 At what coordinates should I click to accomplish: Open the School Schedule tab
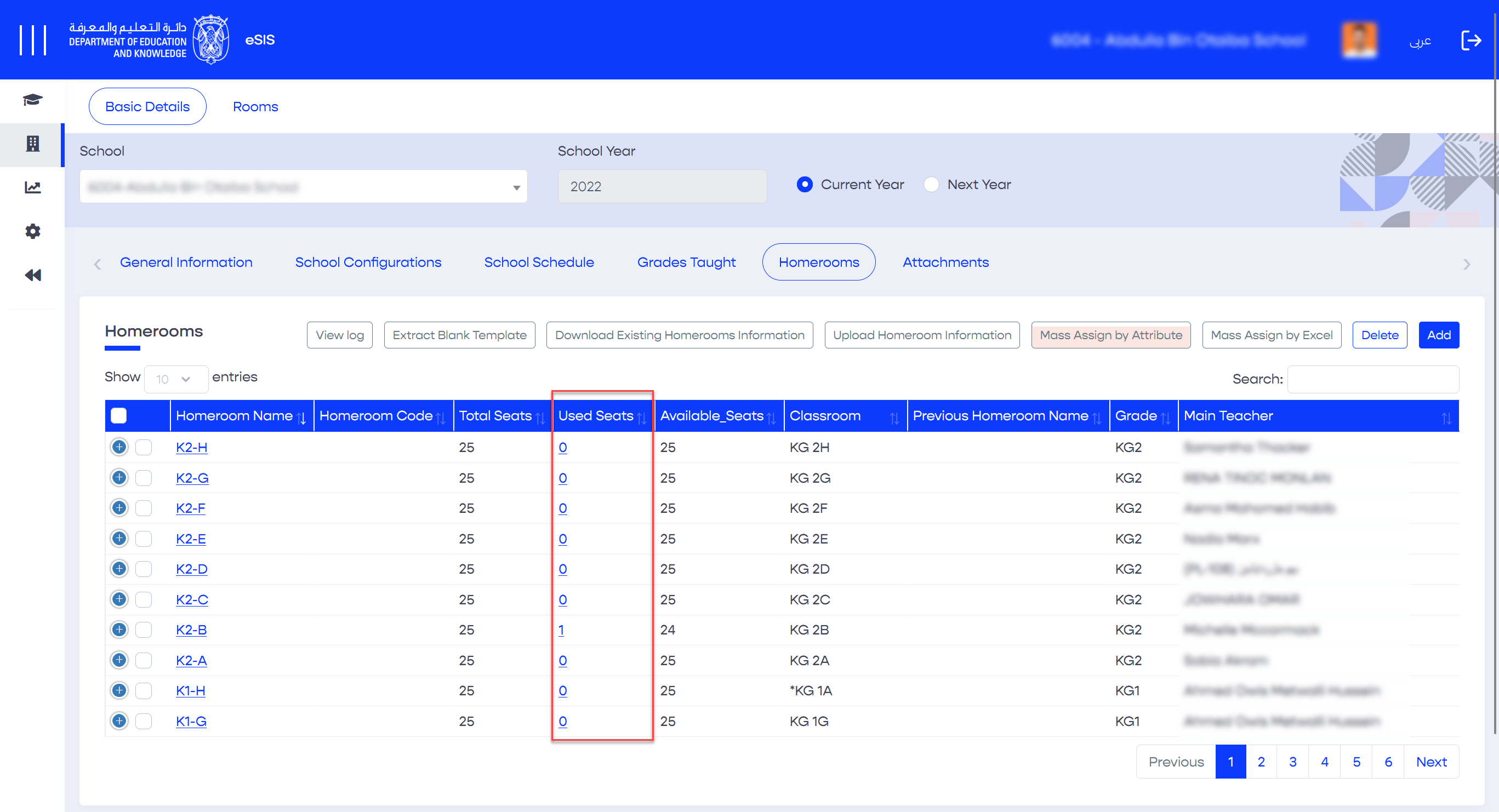[x=539, y=262]
